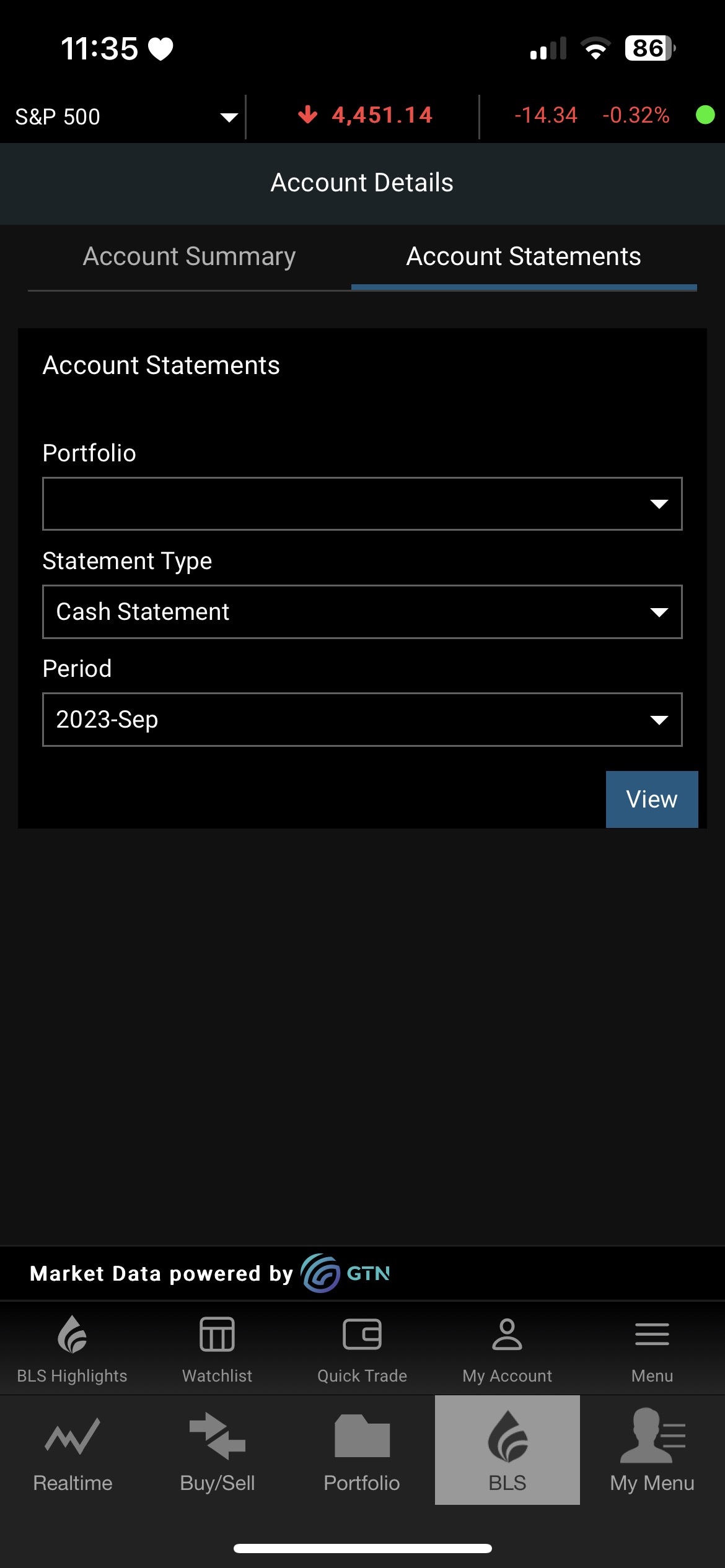Image resolution: width=725 pixels, height=1568 pixels.
Task: Open Portfolio folder icon
Action: pos(362,1437)
